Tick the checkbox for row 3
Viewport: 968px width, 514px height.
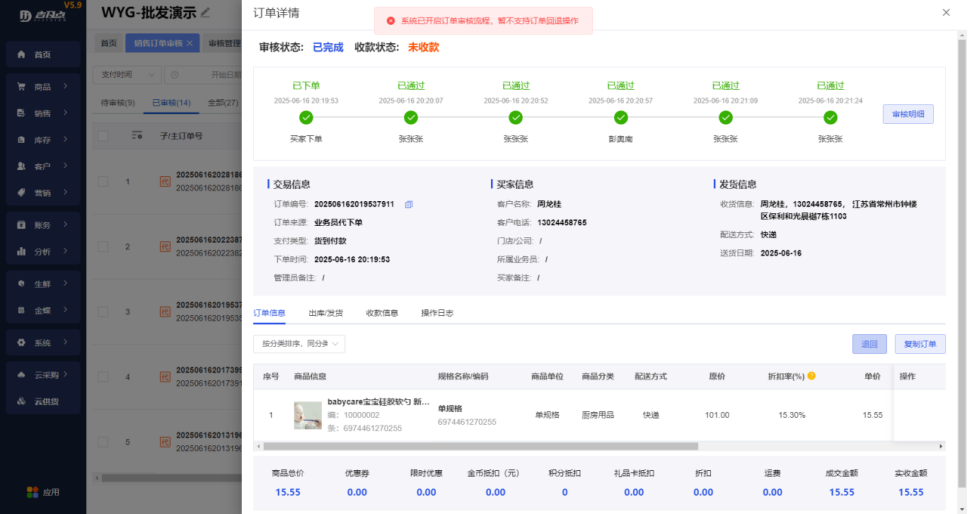click(x=103, y=312)
